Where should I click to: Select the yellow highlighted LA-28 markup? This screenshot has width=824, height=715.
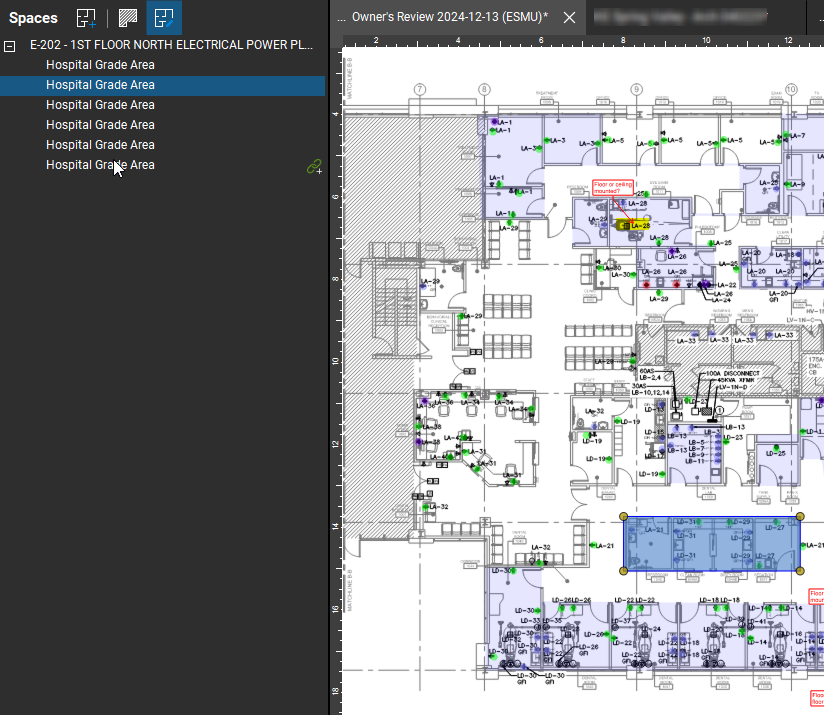[633, 225]
